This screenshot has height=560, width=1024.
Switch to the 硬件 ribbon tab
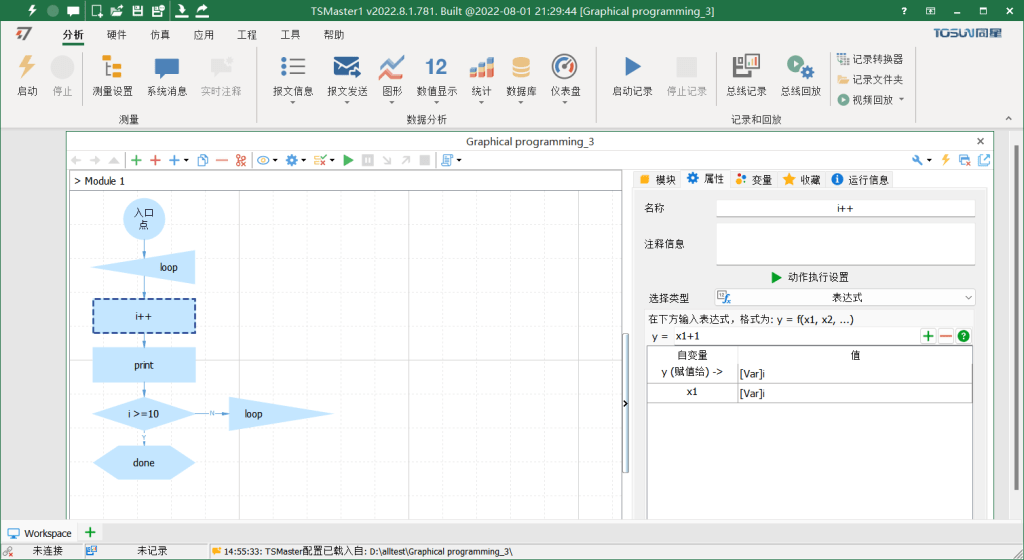point(117,34)
